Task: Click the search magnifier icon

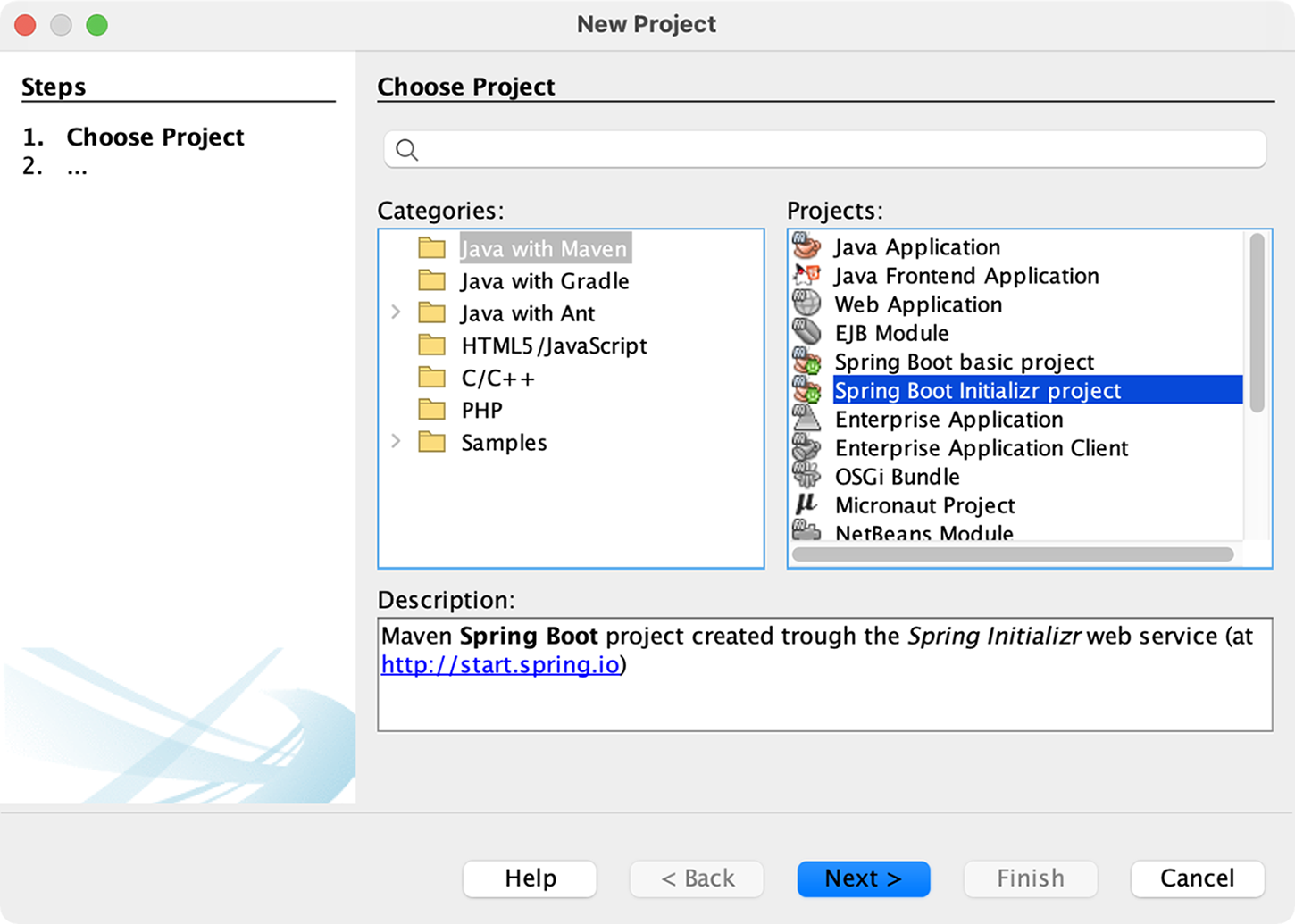Action: [407, 150]
